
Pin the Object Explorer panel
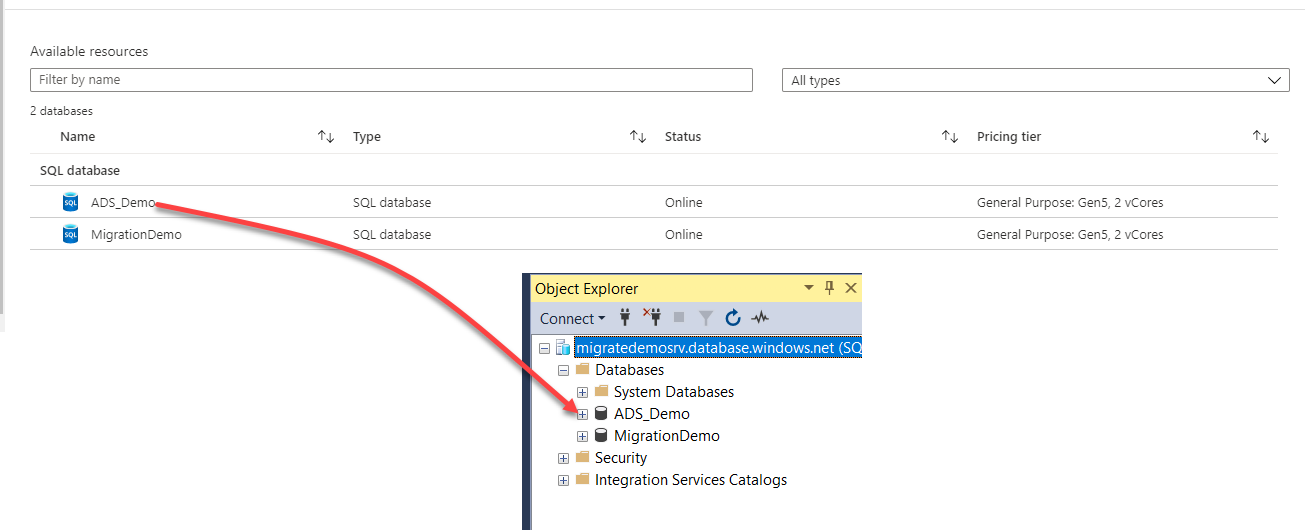tap(829, 288)
